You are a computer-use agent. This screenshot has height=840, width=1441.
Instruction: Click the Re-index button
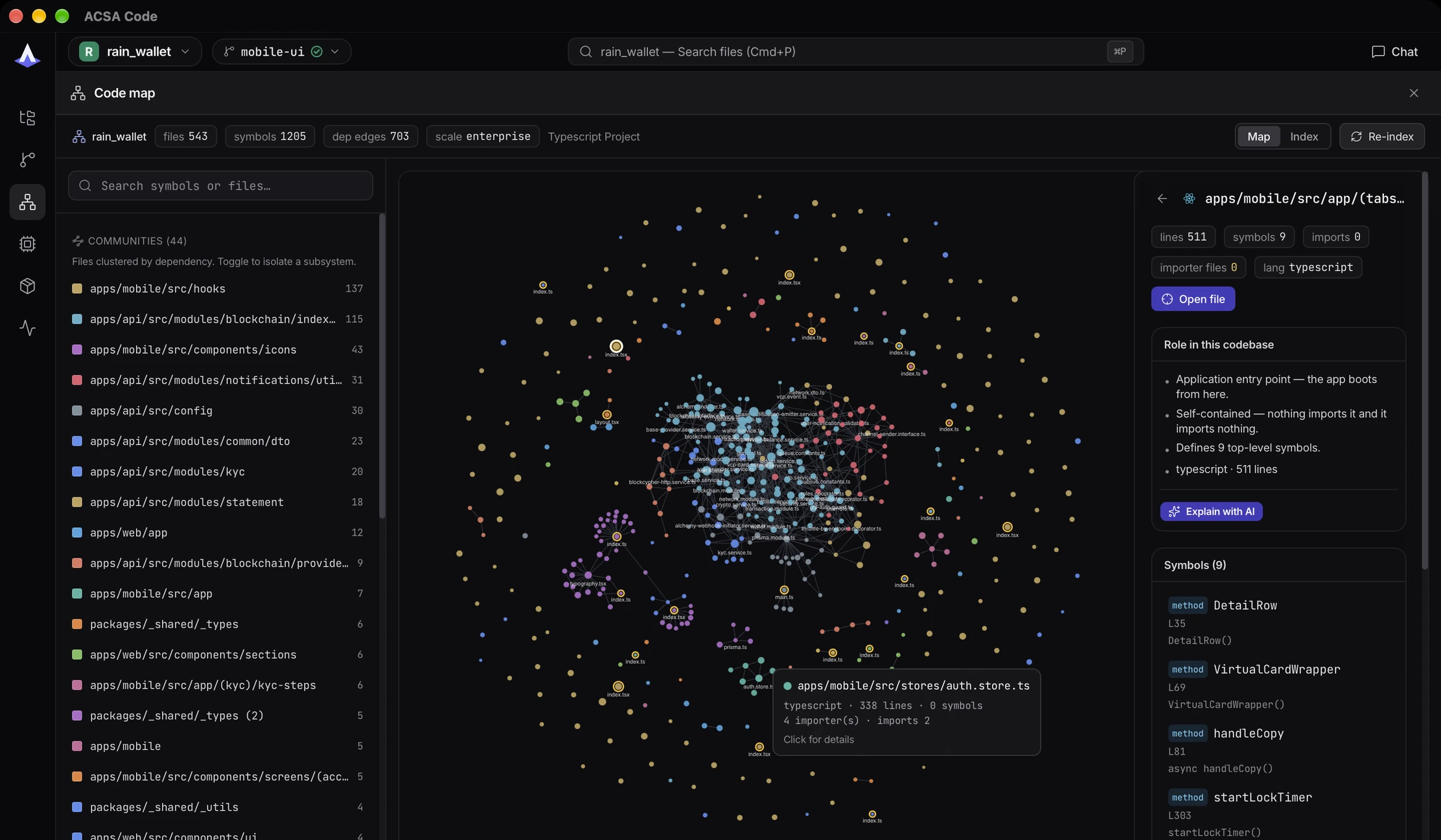click(1381, 137)
